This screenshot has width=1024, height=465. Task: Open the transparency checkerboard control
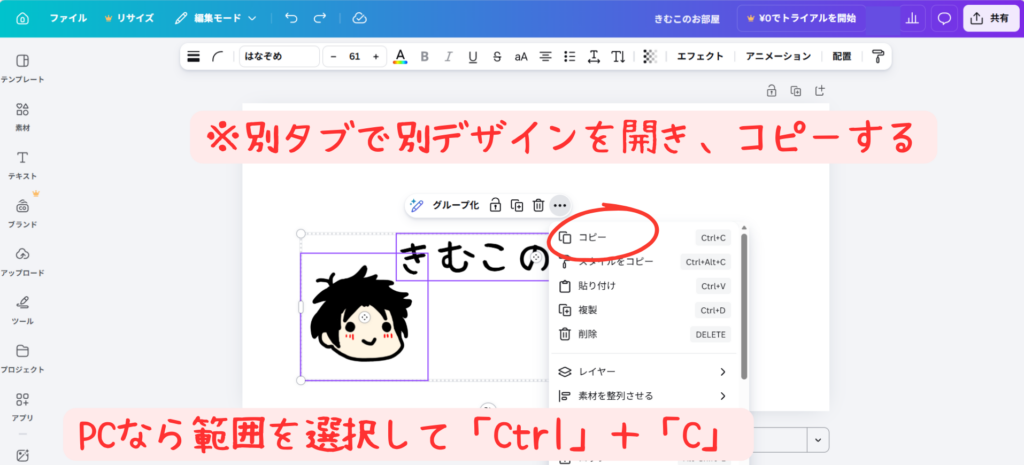point(650,56)
